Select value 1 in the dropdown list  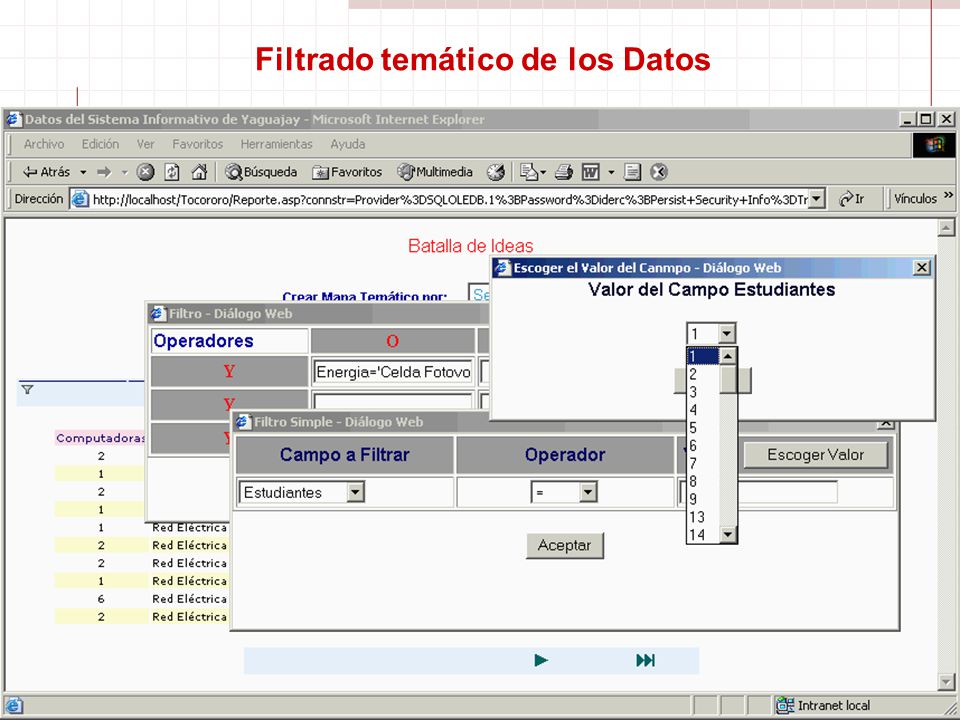702,356
